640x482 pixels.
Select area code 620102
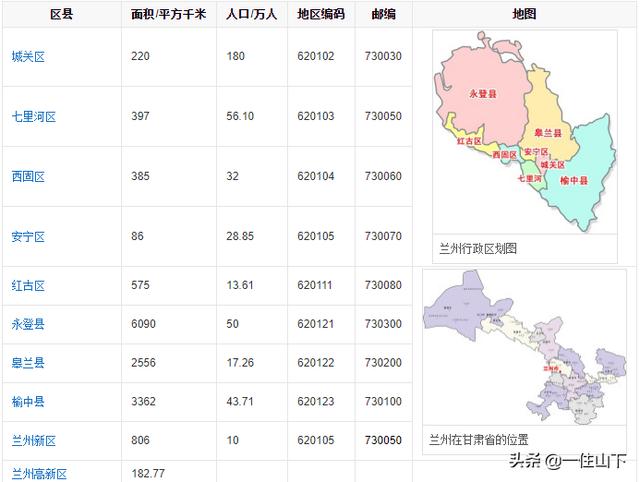[316, 56]
